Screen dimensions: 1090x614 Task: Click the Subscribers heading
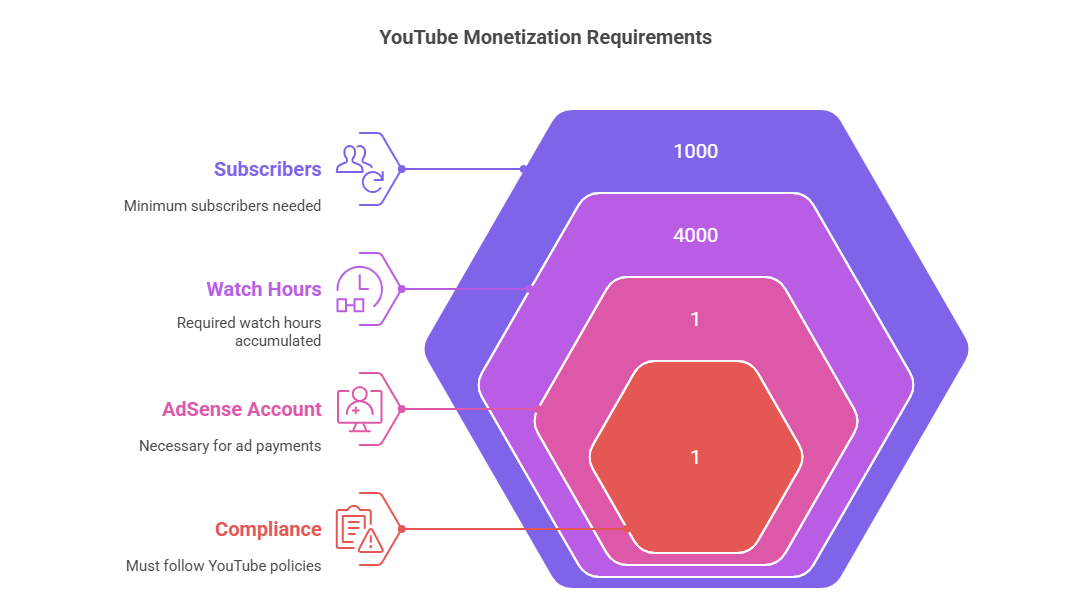tap(268, 169)
